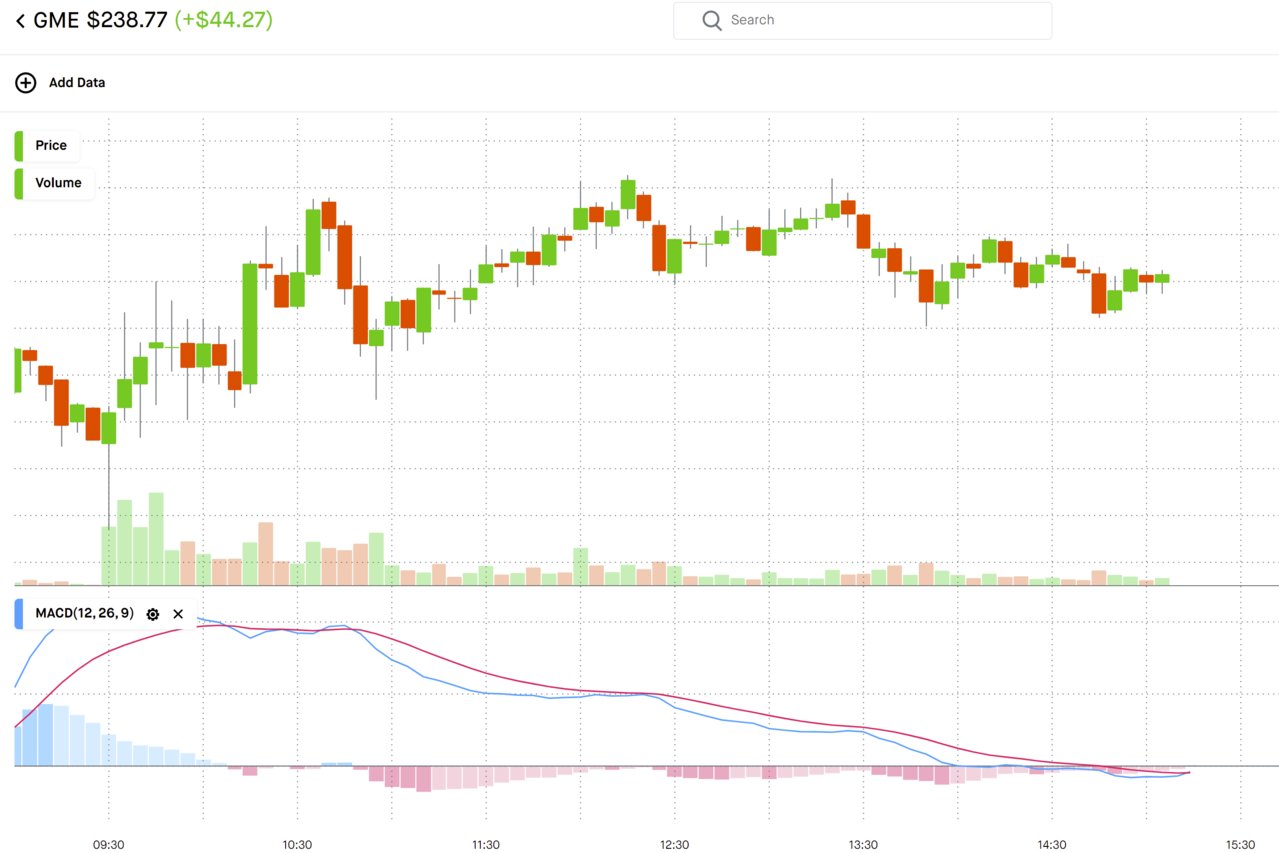This screenshot has width=1279, height=853.
Task: Go back using the chevron beside GME
Action: point(20,20)
